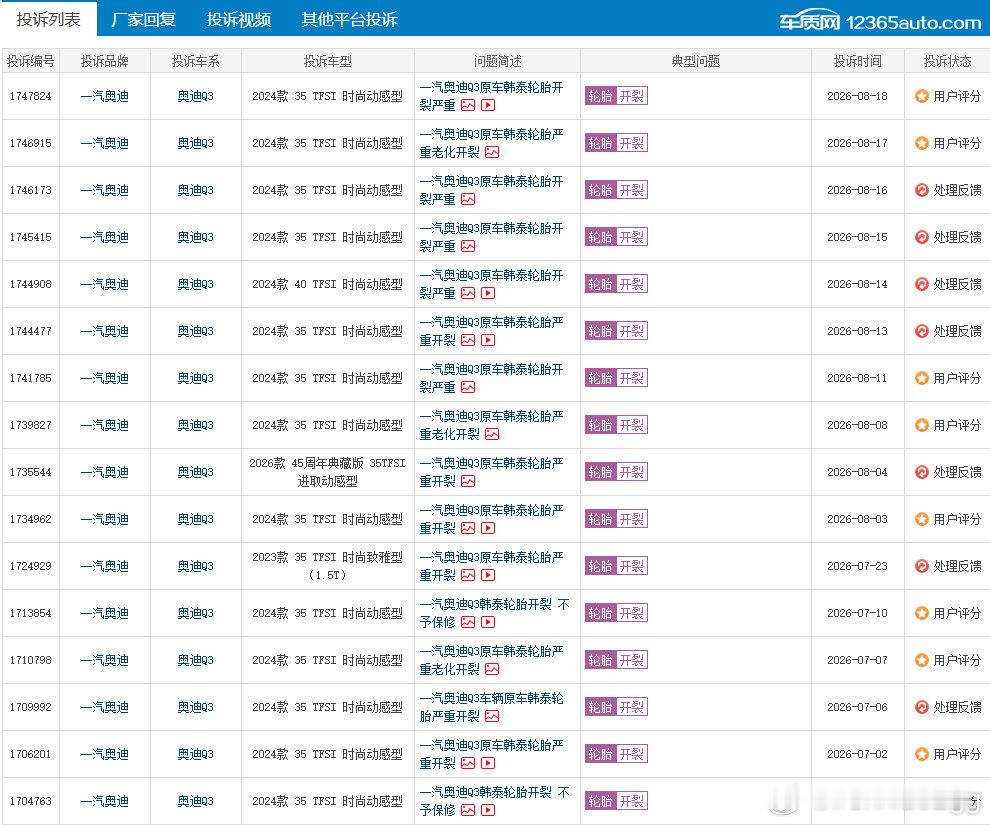Open 用户评分 status for complaint 1746915
Image resolution: width=990 pixels, height=825 pixels.
point(948,143)
